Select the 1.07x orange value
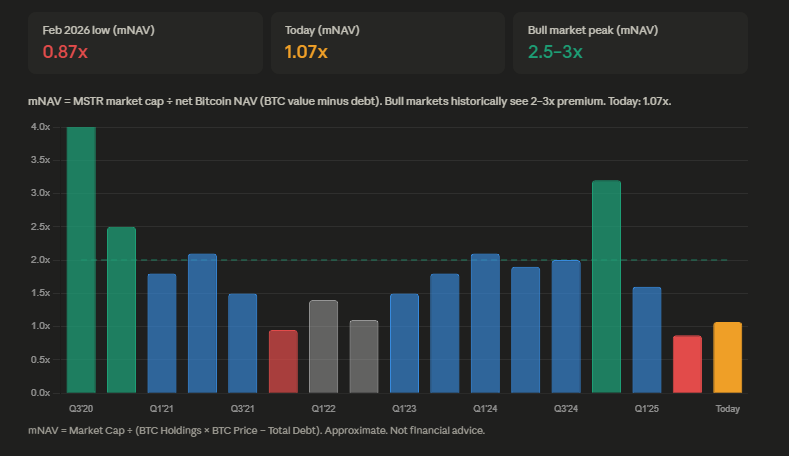The image size is (789, 456). 306,52
